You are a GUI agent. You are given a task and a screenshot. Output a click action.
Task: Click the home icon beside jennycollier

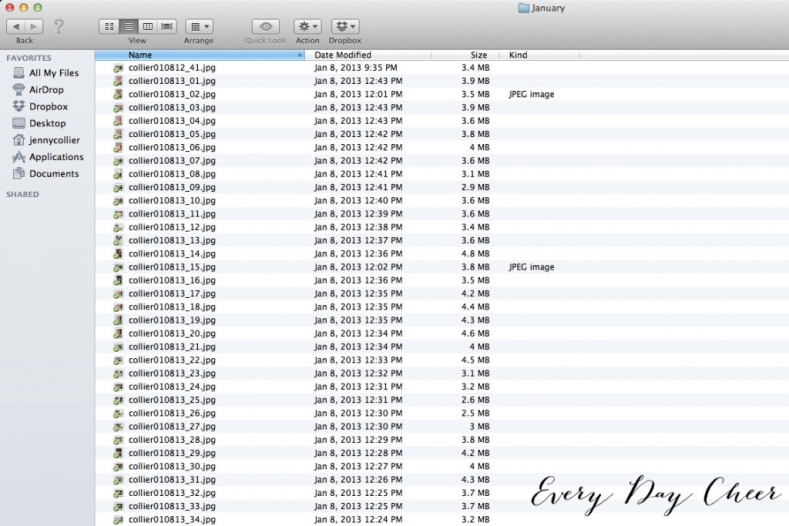click(x=19, y=140)
